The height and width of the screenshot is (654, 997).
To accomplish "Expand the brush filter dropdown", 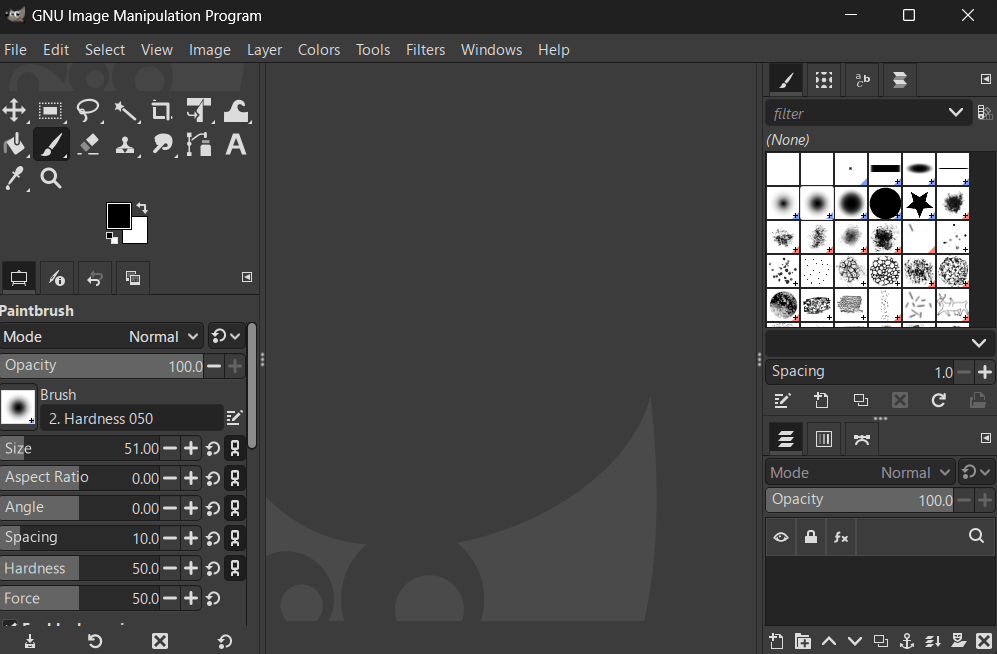I will point(956,113).
